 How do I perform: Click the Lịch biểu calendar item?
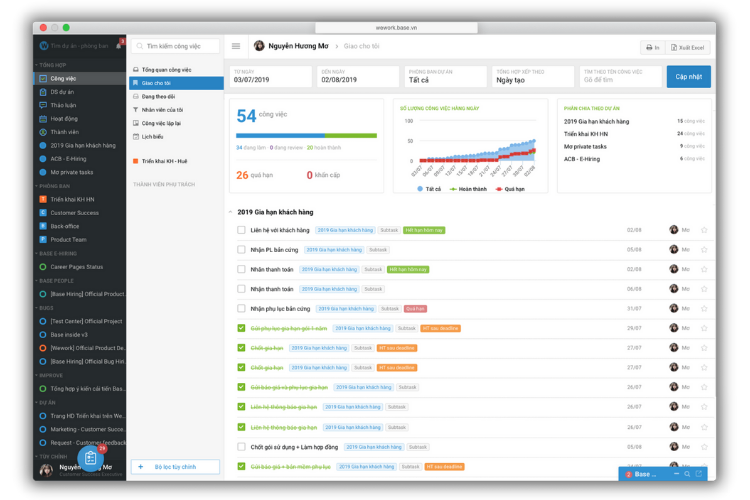click(x=152, y=136)
